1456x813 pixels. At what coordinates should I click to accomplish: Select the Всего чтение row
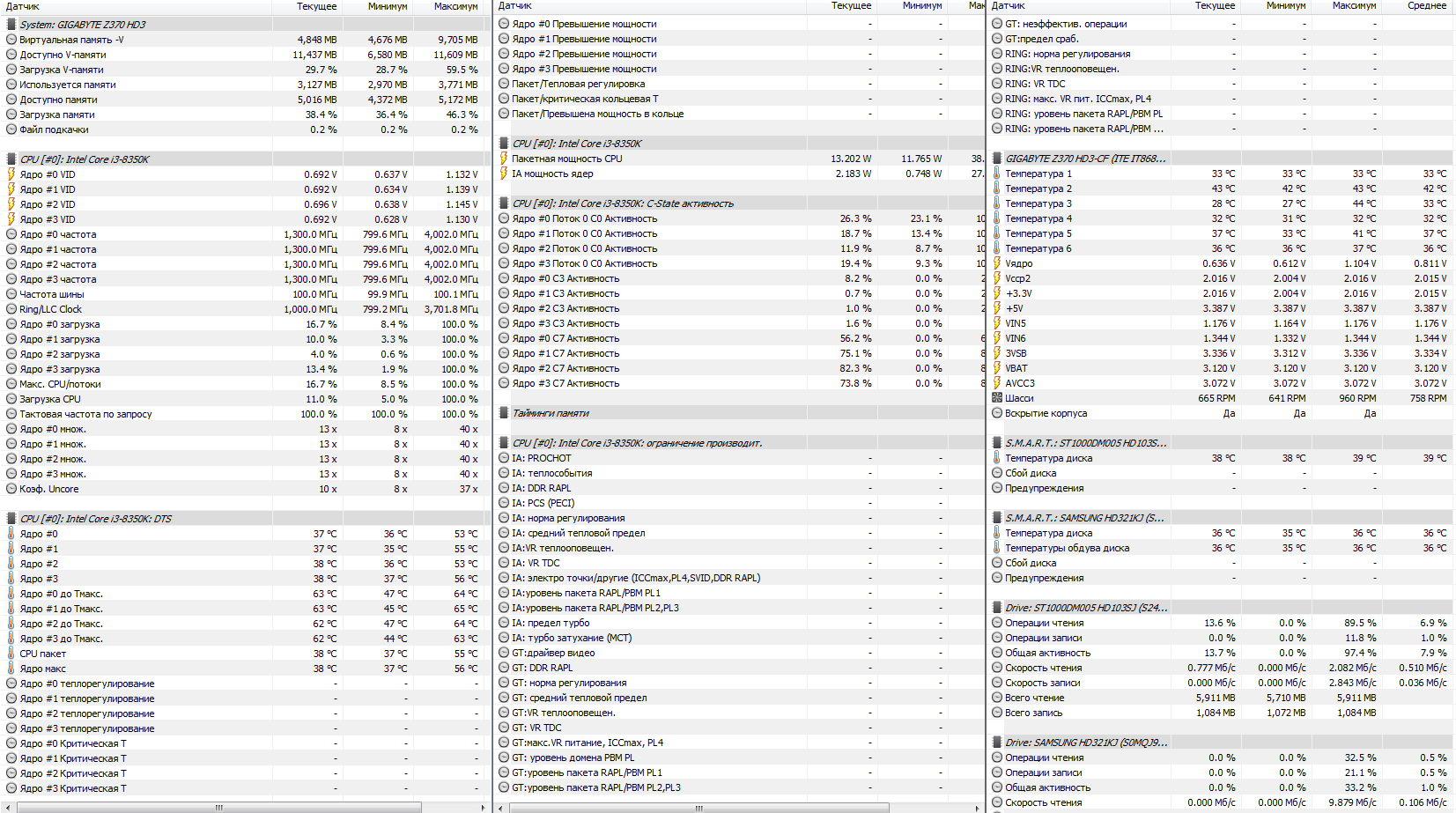click(x=1221, y=698)
